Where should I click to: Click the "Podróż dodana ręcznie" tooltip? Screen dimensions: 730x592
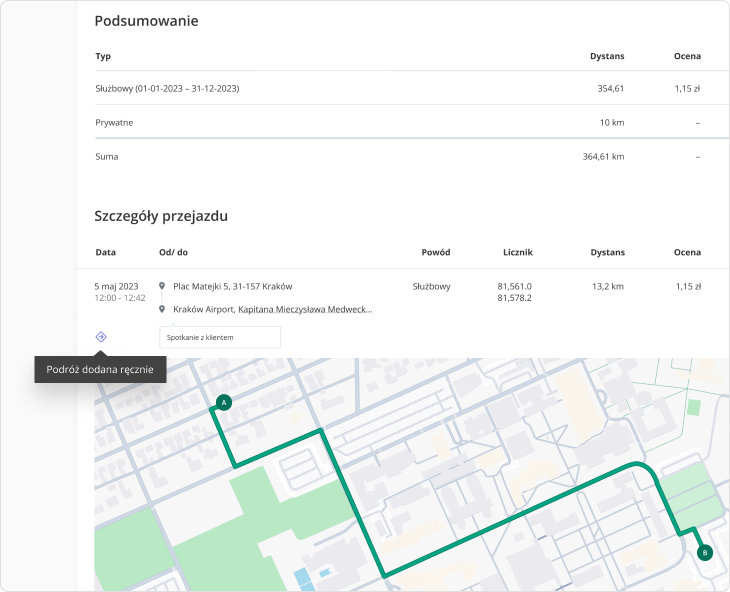pos(100,370)
